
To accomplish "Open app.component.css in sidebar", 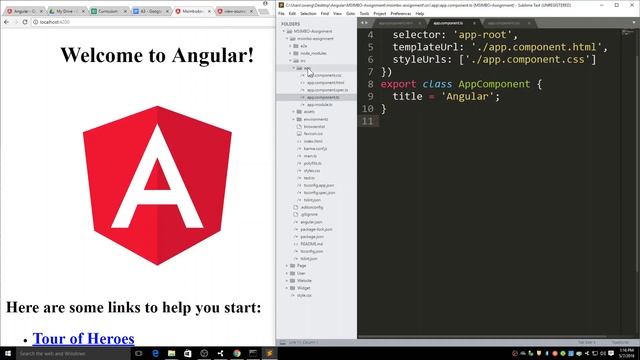I will [324, 75].
